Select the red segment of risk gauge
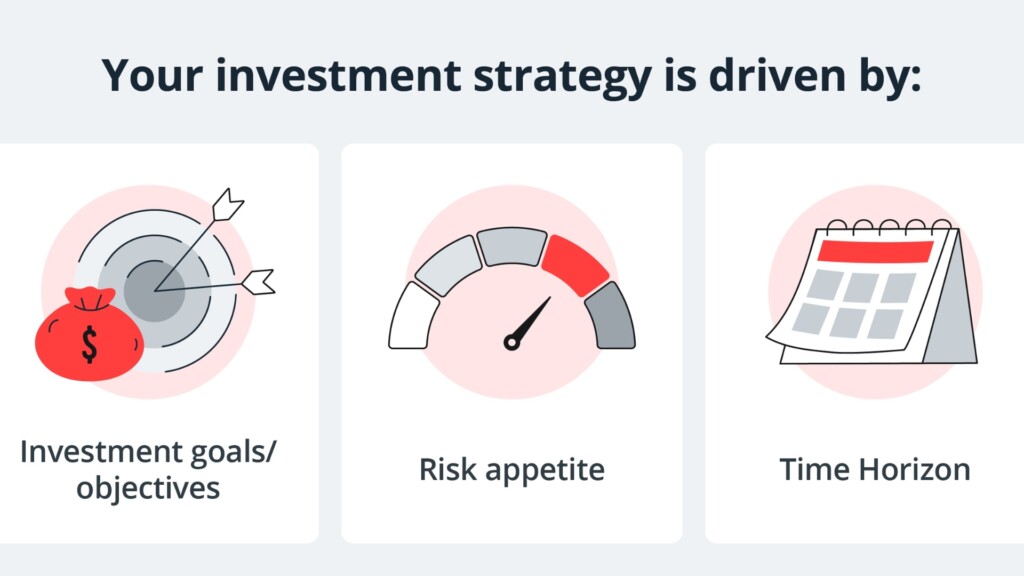Image resolution: width=1024 pixels, height=576 pixels. click(x=575, y=264)
